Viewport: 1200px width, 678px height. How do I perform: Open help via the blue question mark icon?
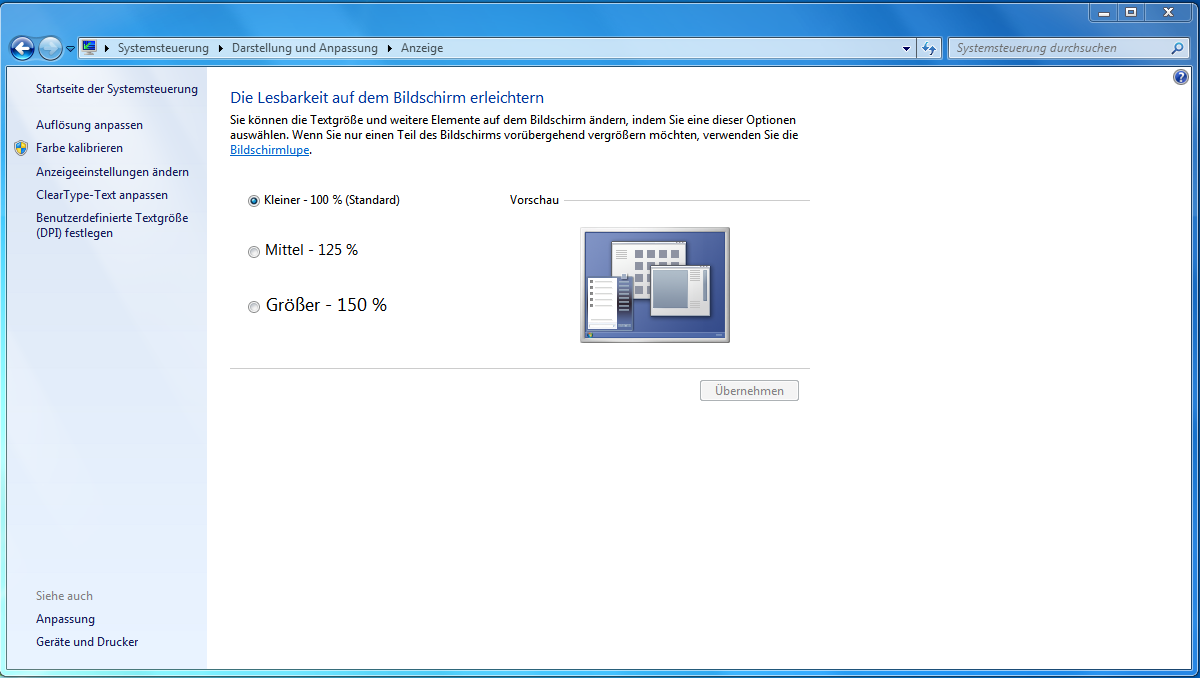pos(1180,77)
